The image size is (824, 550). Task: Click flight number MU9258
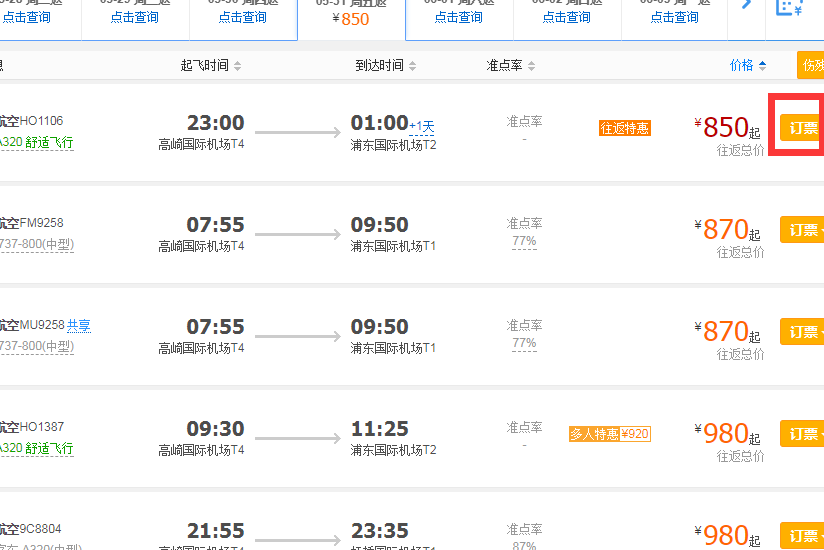(42, 325)
